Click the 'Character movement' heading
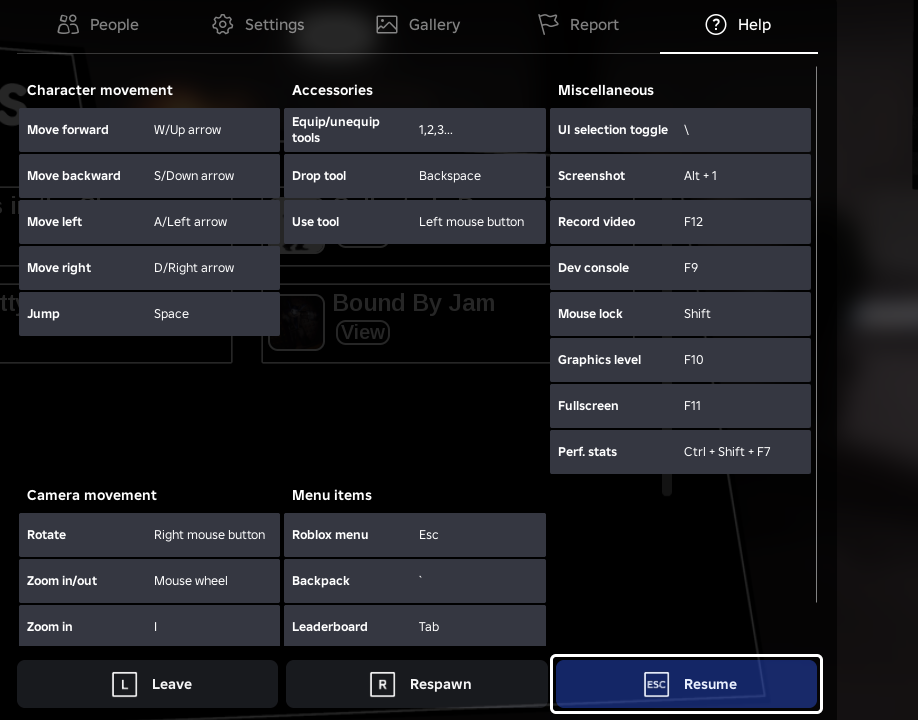The width and height of the screenshot is (918, 720). [x=100, y=90]
